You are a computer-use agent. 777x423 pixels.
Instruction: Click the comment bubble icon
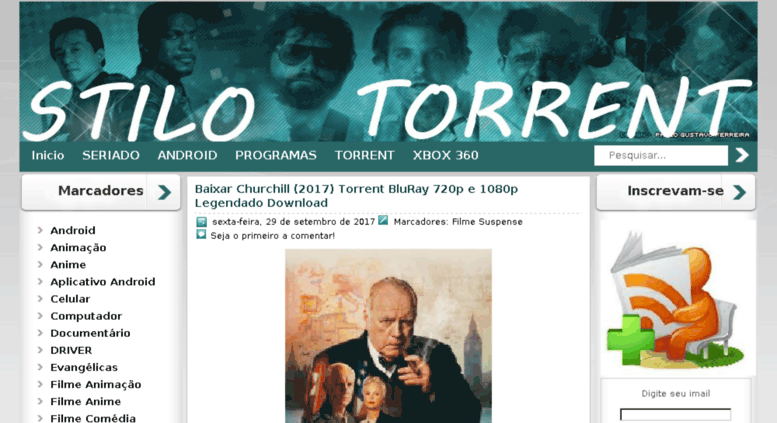(x=201, y=234)
